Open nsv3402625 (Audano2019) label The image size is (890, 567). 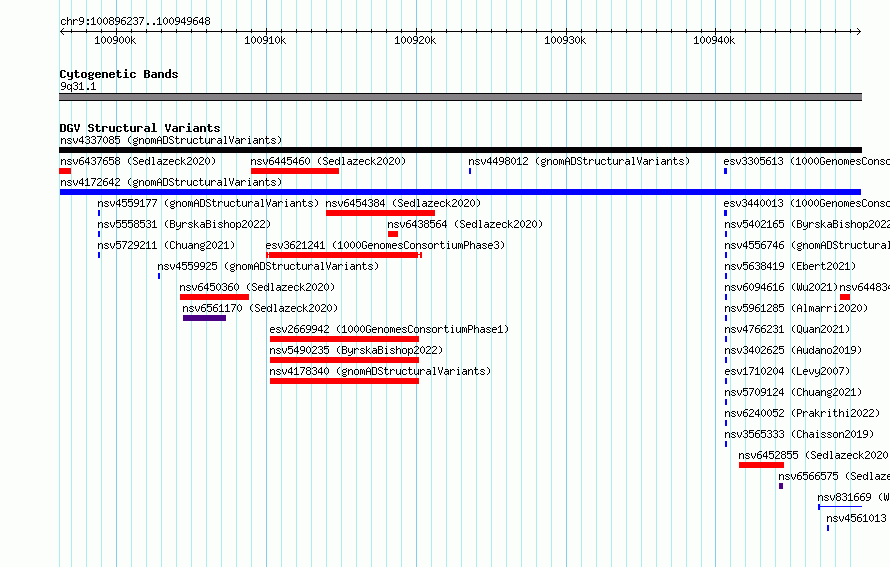[x=793, y=350]
